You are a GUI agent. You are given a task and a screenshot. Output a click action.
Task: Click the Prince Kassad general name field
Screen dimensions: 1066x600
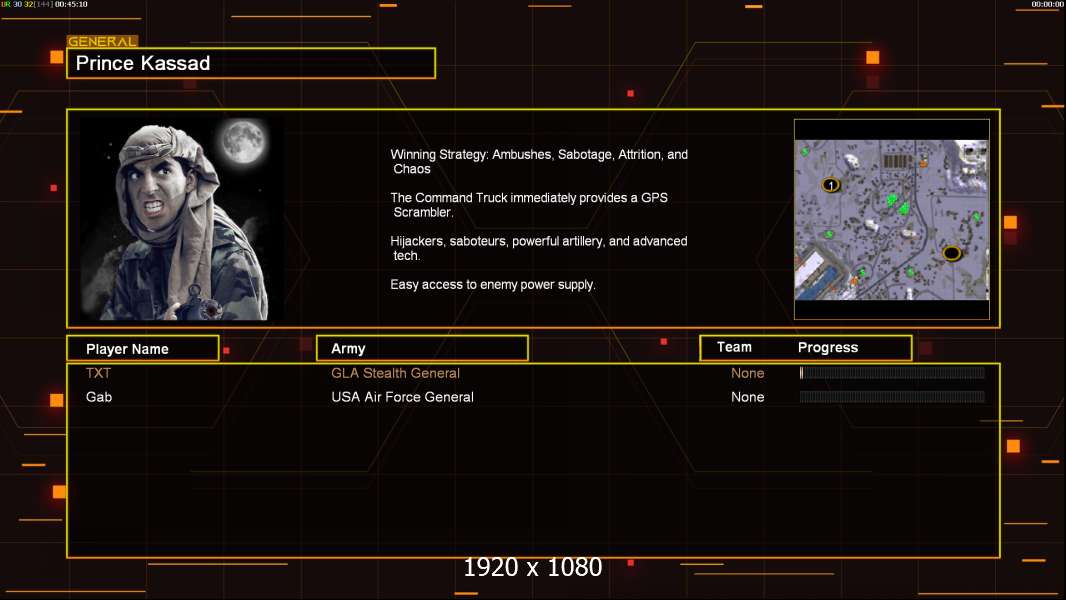click(x=251, y=63)
